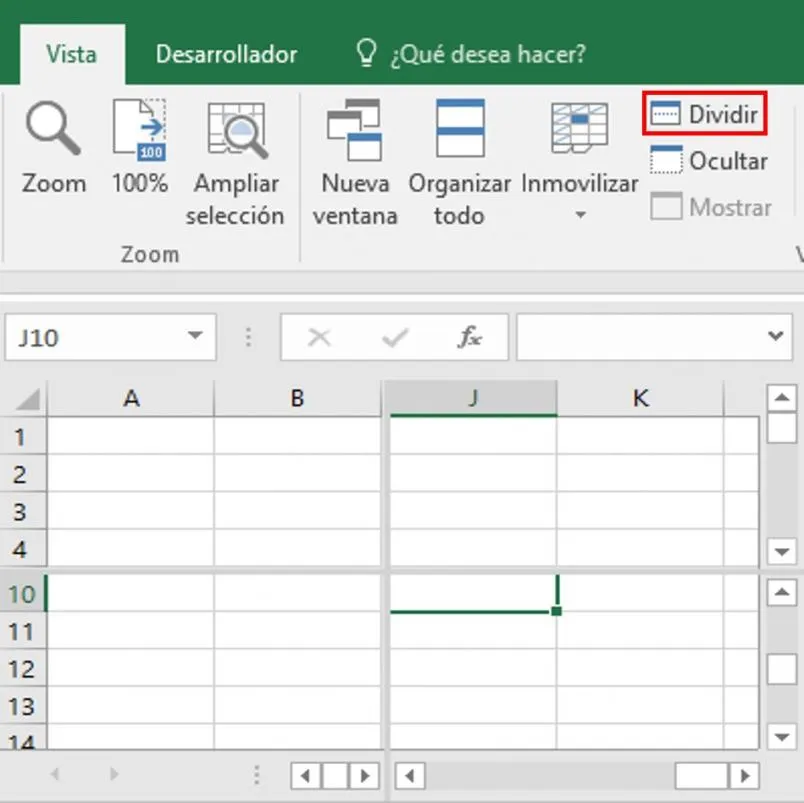
Task: Click cell A1
Action: (131, 436)
